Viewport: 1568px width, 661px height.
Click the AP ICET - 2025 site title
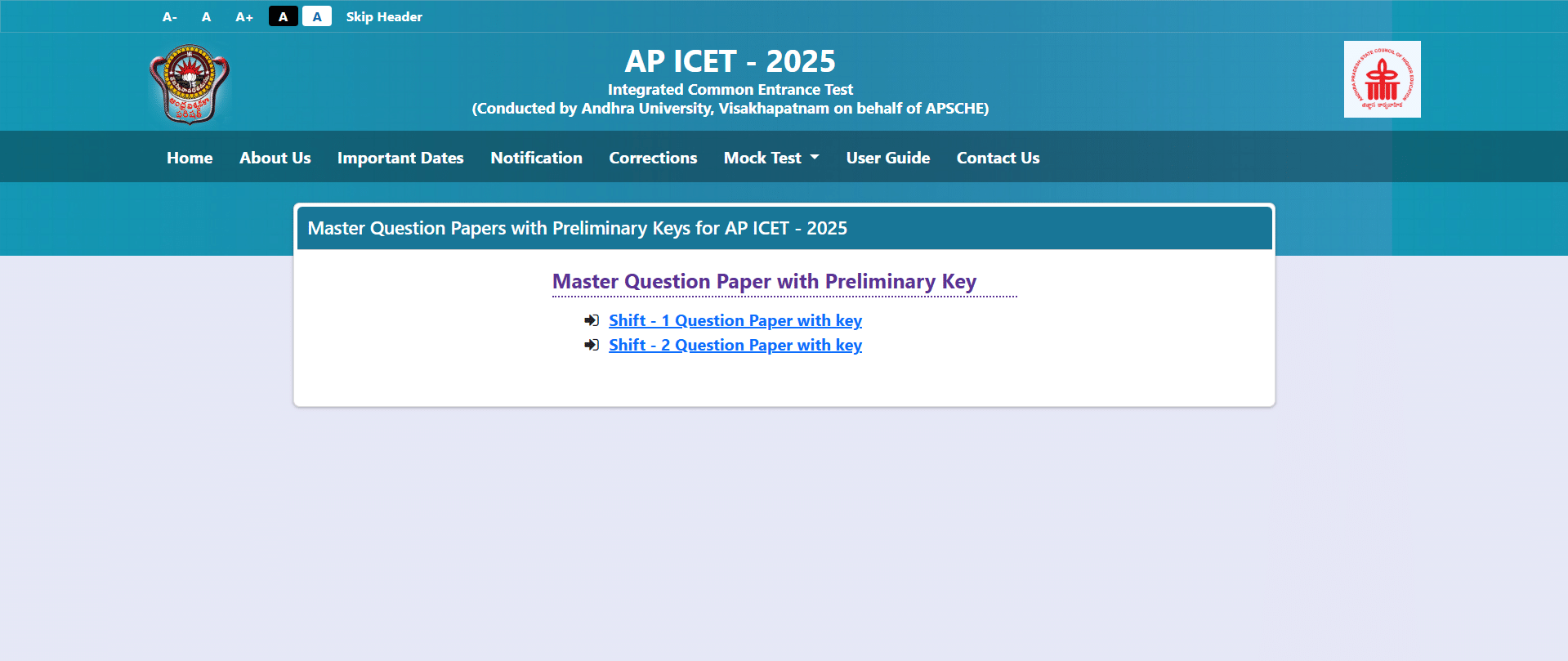click(x=730, y=61)
